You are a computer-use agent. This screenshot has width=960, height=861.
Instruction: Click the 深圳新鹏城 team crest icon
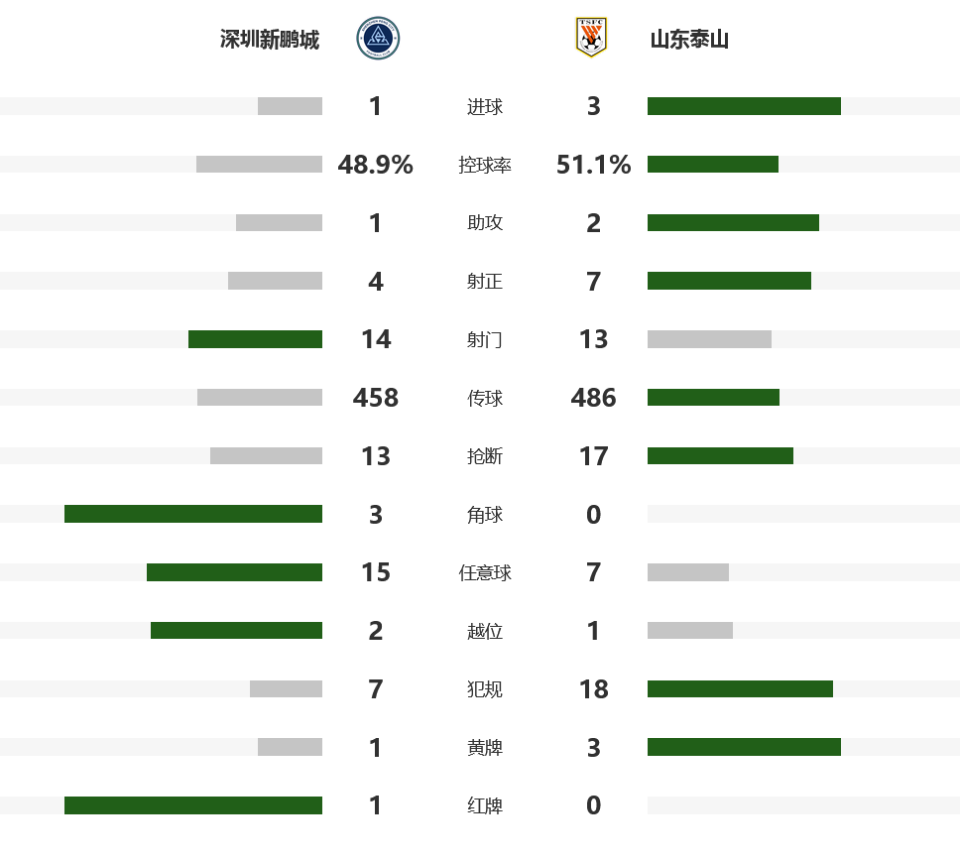(378, 38)
